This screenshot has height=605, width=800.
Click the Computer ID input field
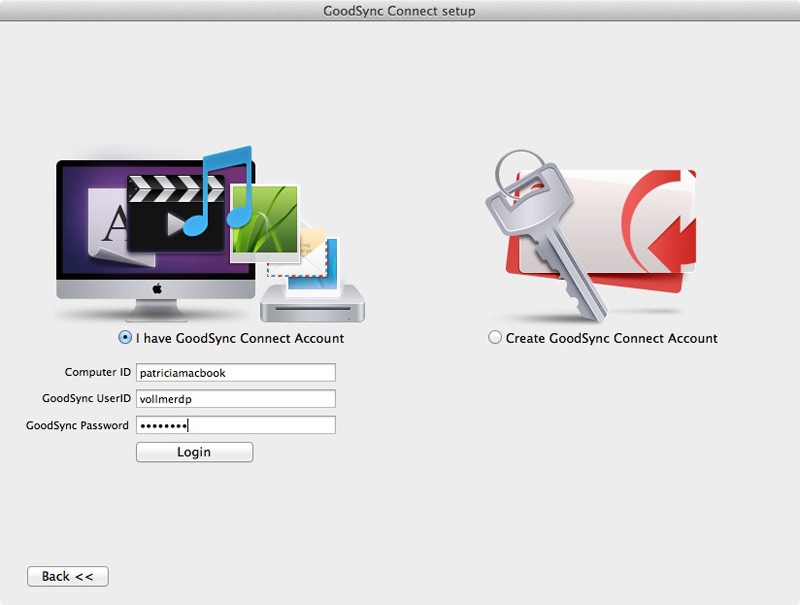click(236, 372)
